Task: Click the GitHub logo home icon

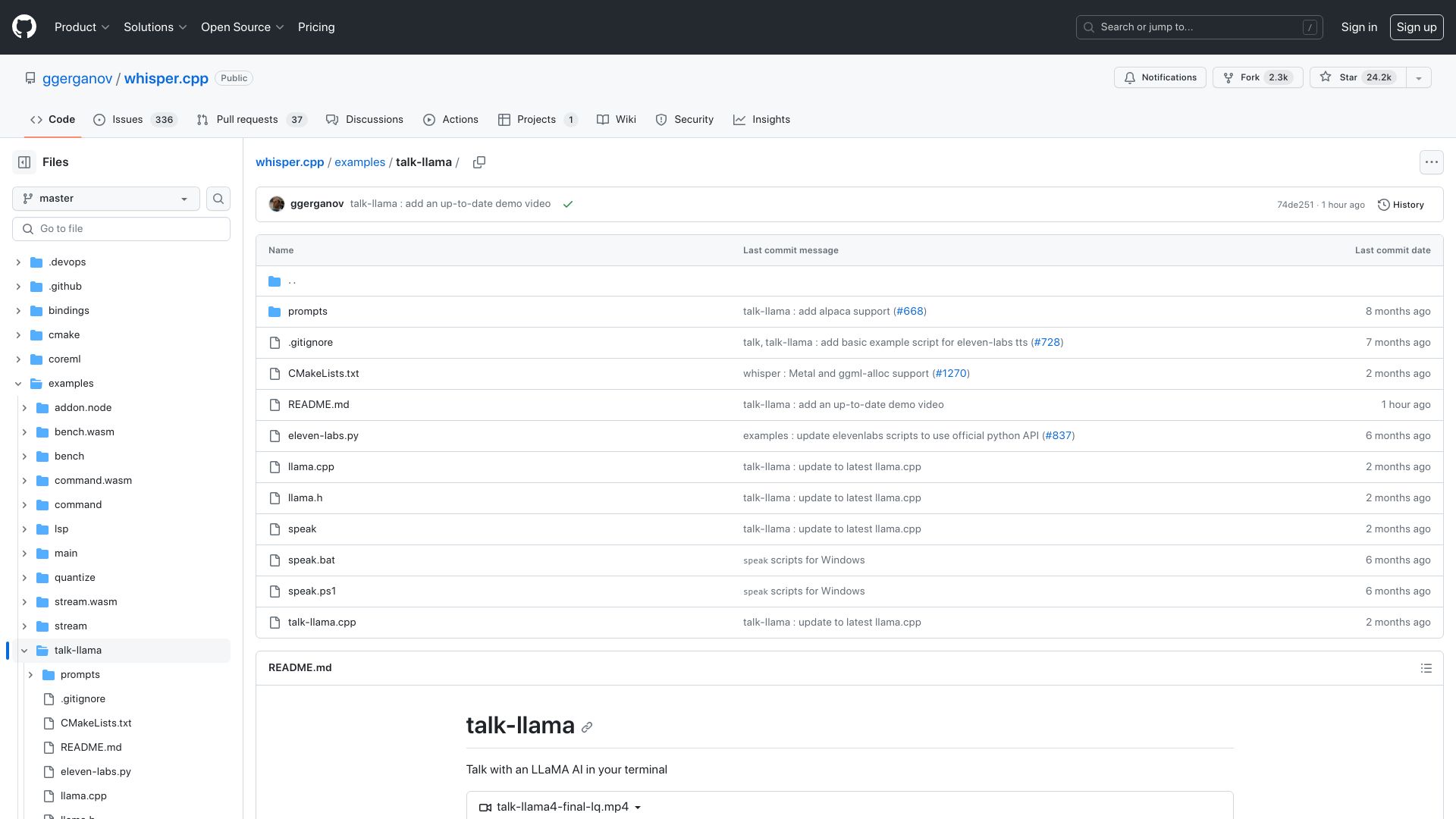Action: coord(24,27)
